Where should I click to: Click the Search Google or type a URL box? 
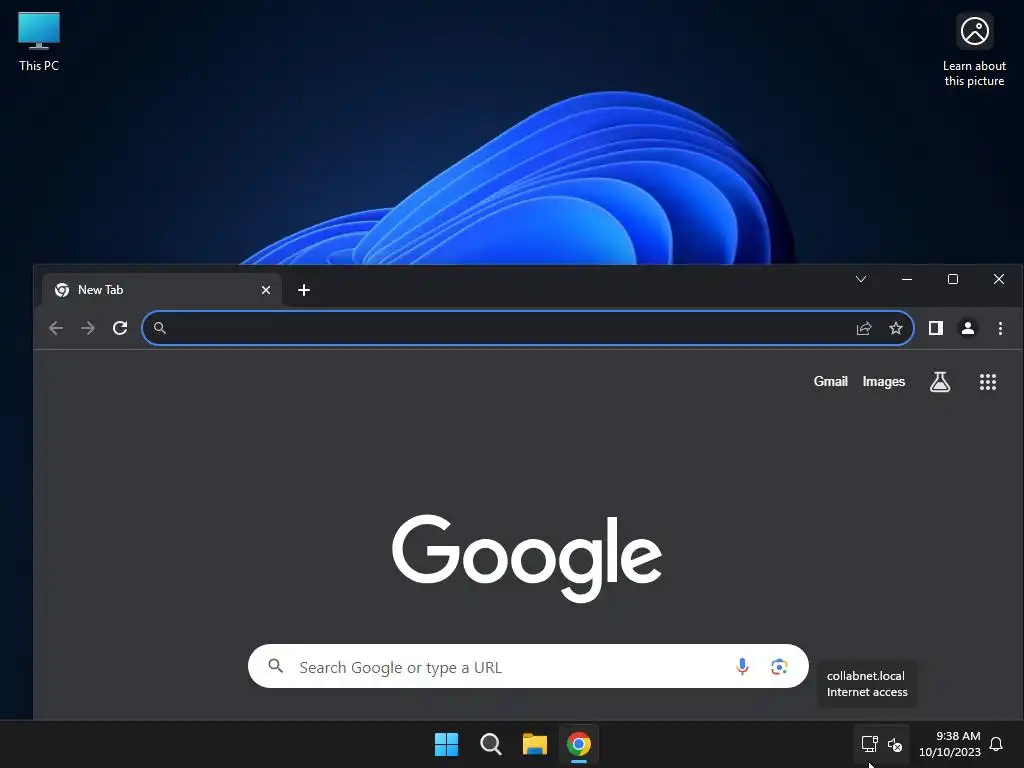528,666
